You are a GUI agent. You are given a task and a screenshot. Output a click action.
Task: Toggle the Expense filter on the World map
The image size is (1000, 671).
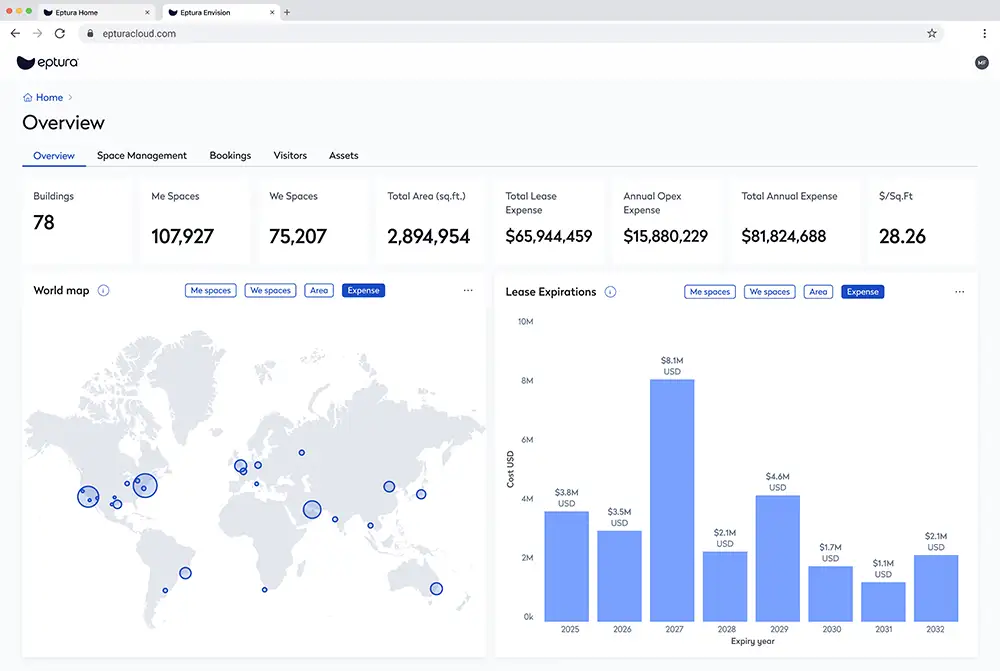click(x=363, y=290)
